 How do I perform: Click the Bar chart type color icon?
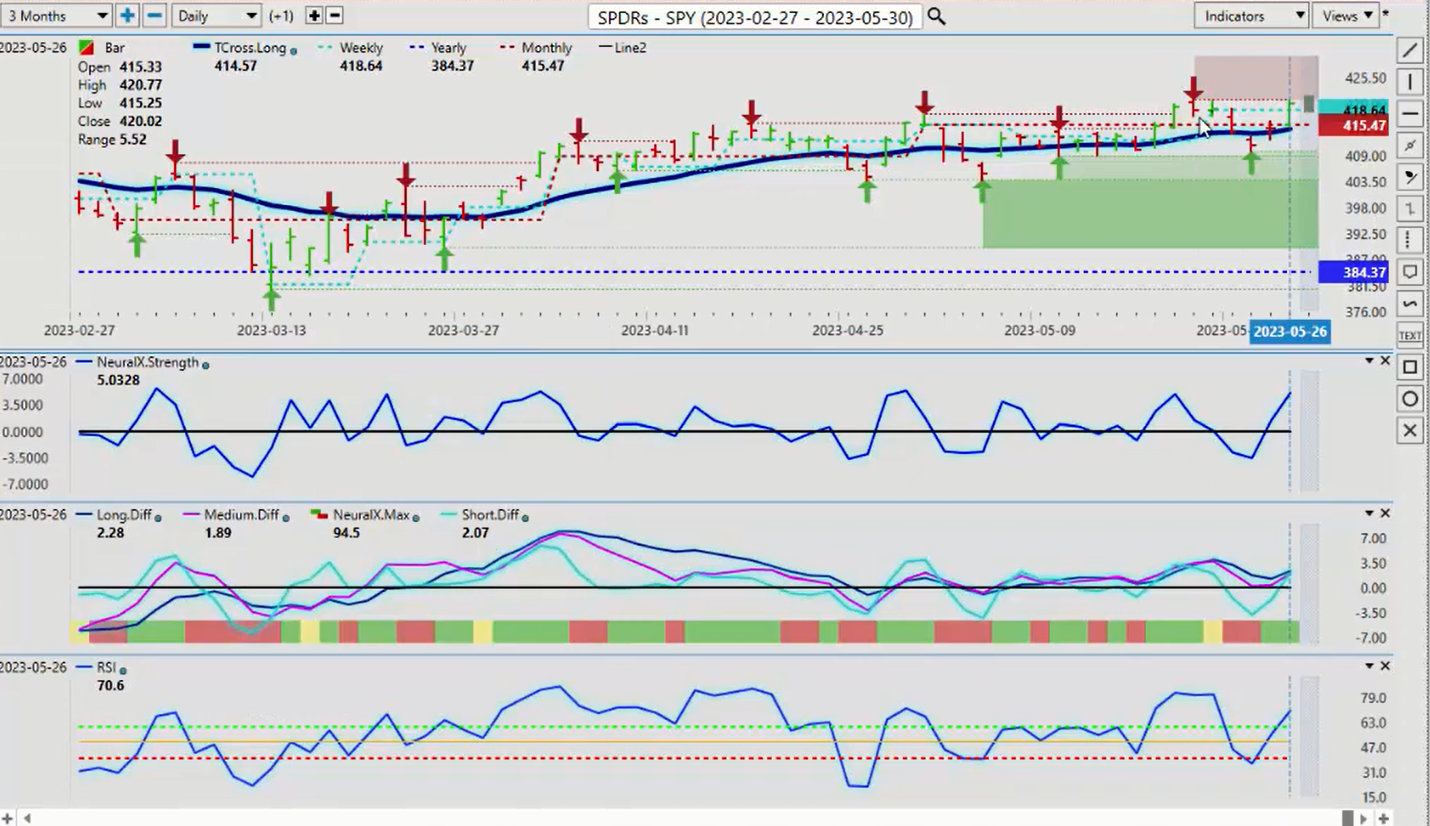pyautogui.click(x=87, y=48)
